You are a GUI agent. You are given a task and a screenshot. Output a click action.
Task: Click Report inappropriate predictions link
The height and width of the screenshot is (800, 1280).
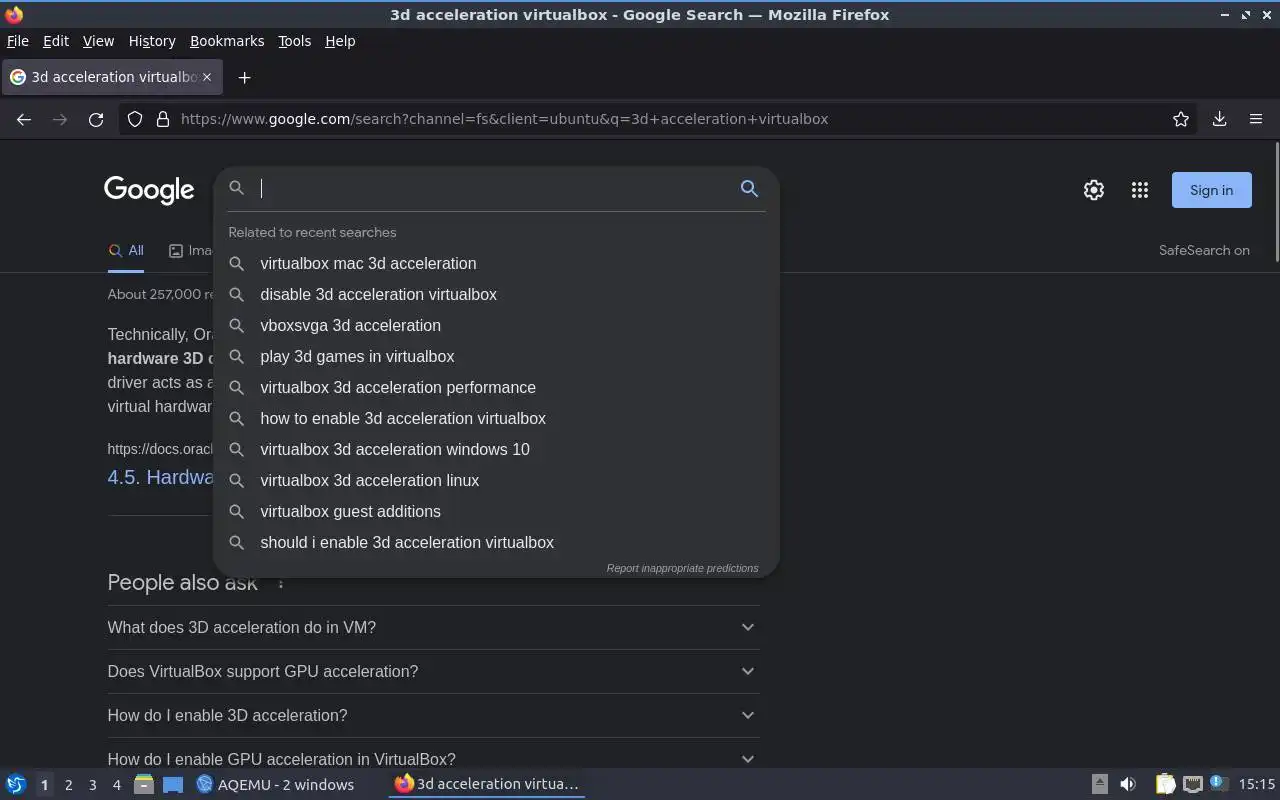click(x=682, y=568)
